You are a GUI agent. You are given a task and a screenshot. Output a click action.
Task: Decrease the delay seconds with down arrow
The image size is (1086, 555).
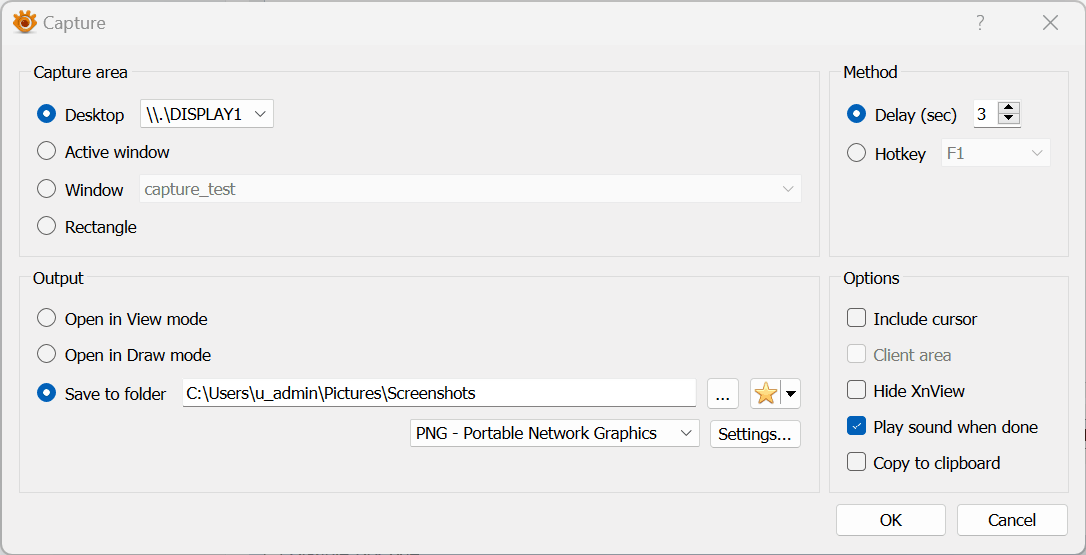click(x=1010, y=120)
